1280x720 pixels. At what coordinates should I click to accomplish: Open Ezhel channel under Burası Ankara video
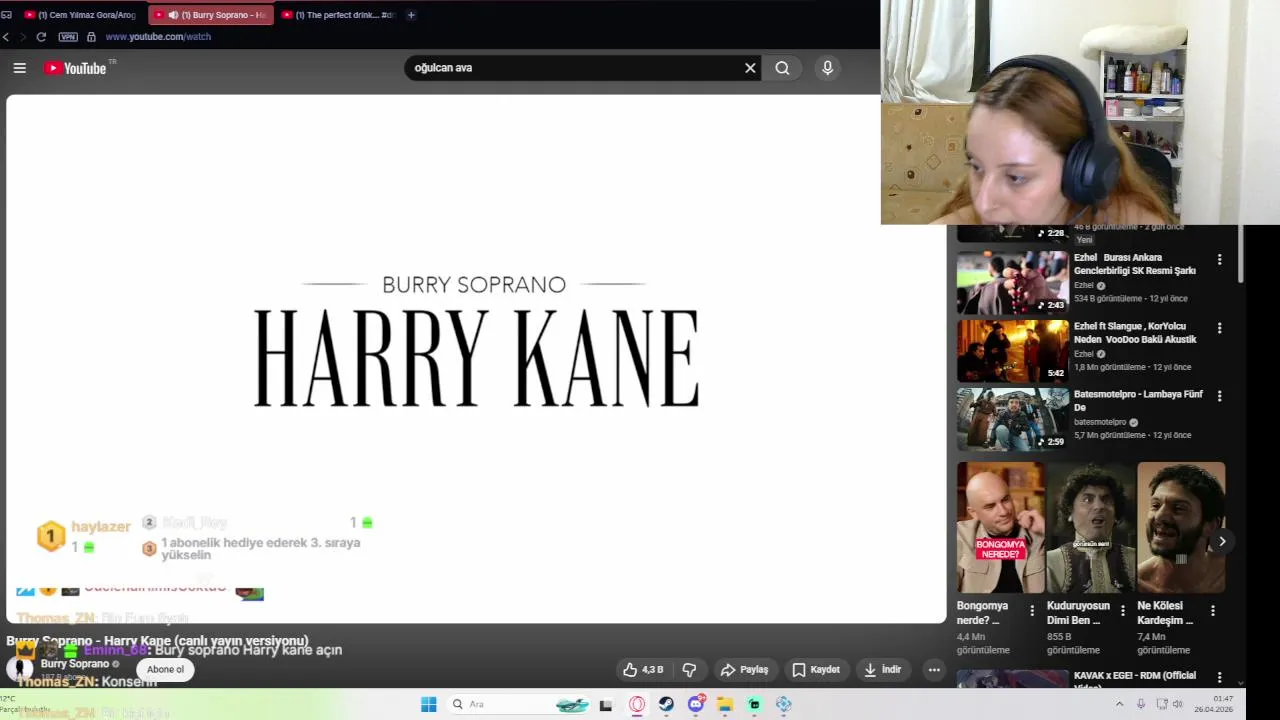click(1084, 285)
